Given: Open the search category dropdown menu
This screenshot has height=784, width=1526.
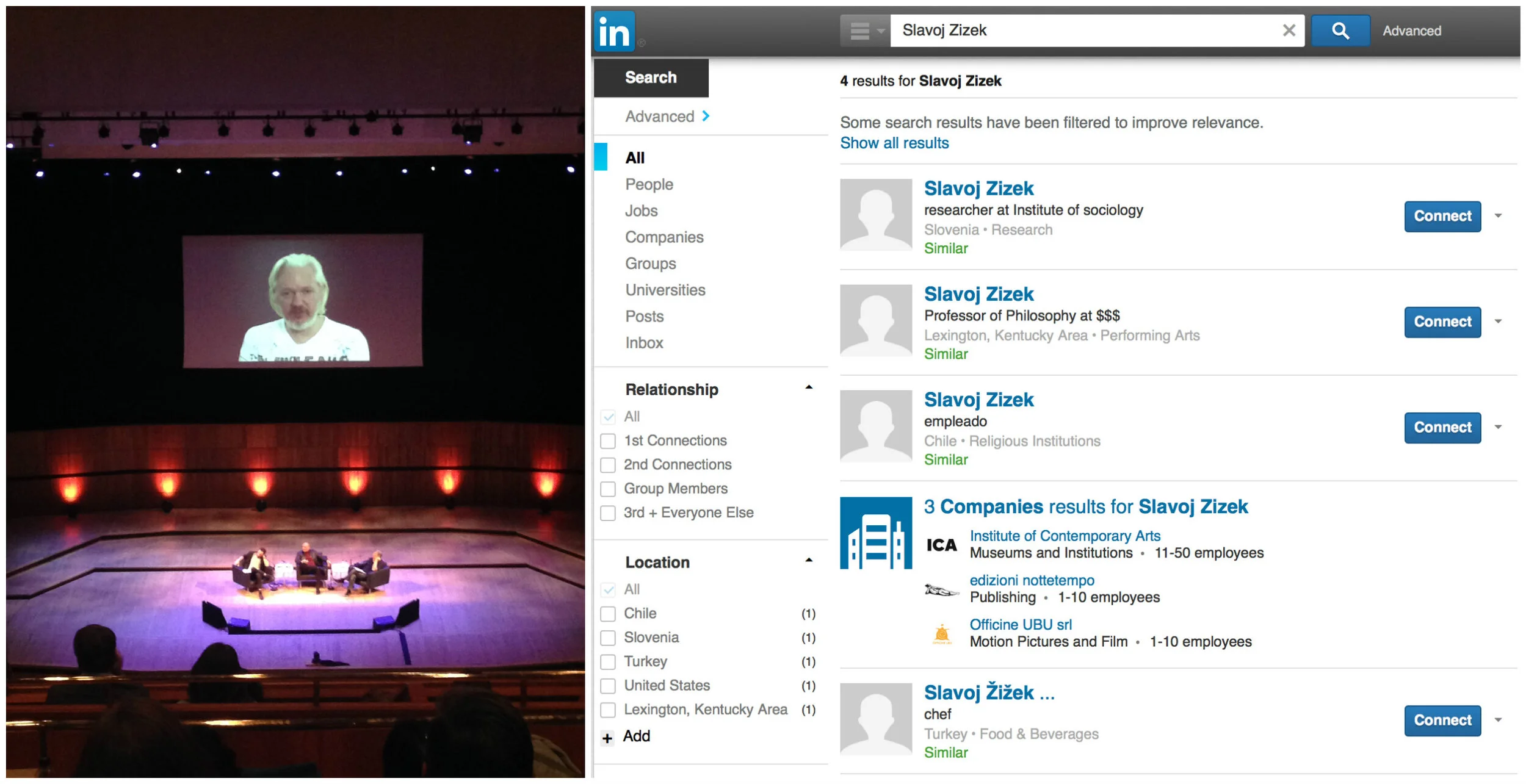Looking at the screenshot, I should coord(866,31).
